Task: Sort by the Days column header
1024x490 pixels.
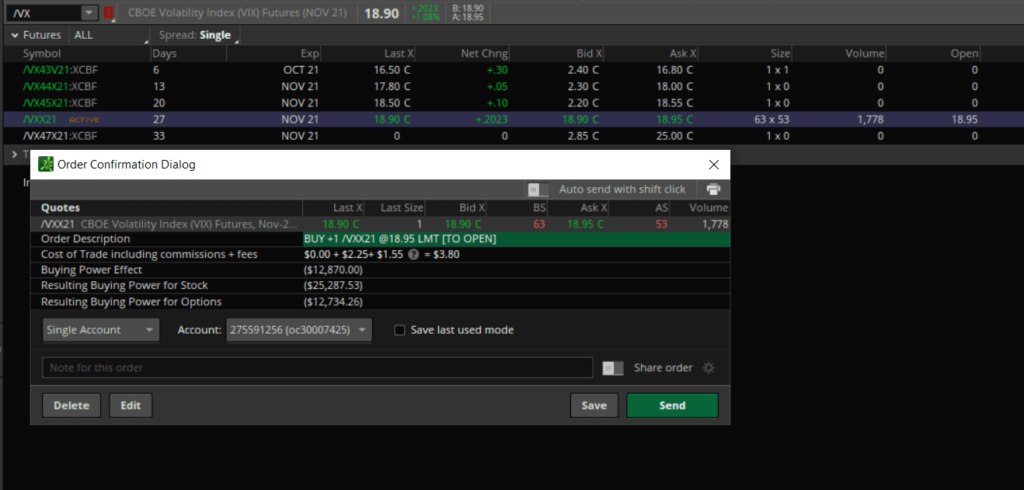Action: click(165, 54)
